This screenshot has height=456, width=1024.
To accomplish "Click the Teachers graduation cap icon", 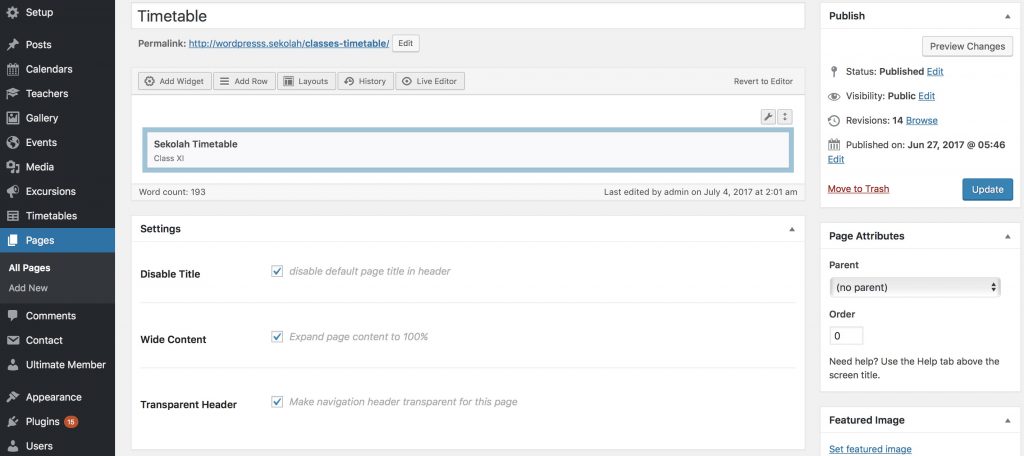I will coord(12,93).
